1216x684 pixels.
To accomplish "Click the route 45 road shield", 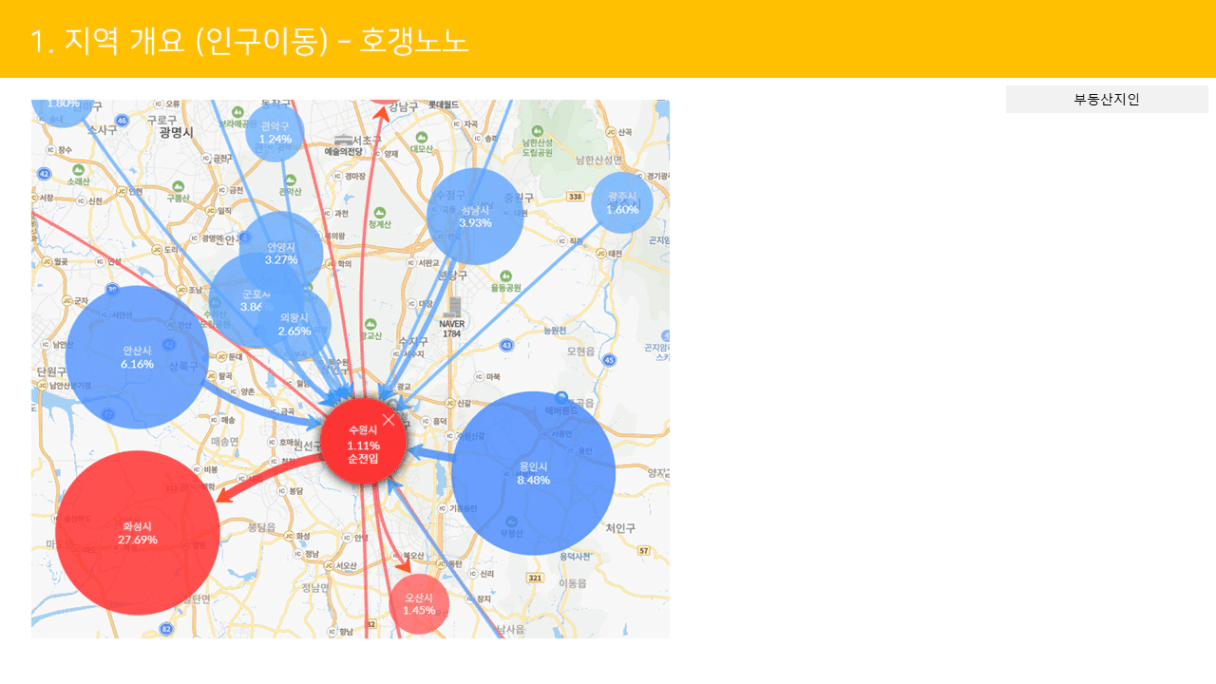I will 609,360.
